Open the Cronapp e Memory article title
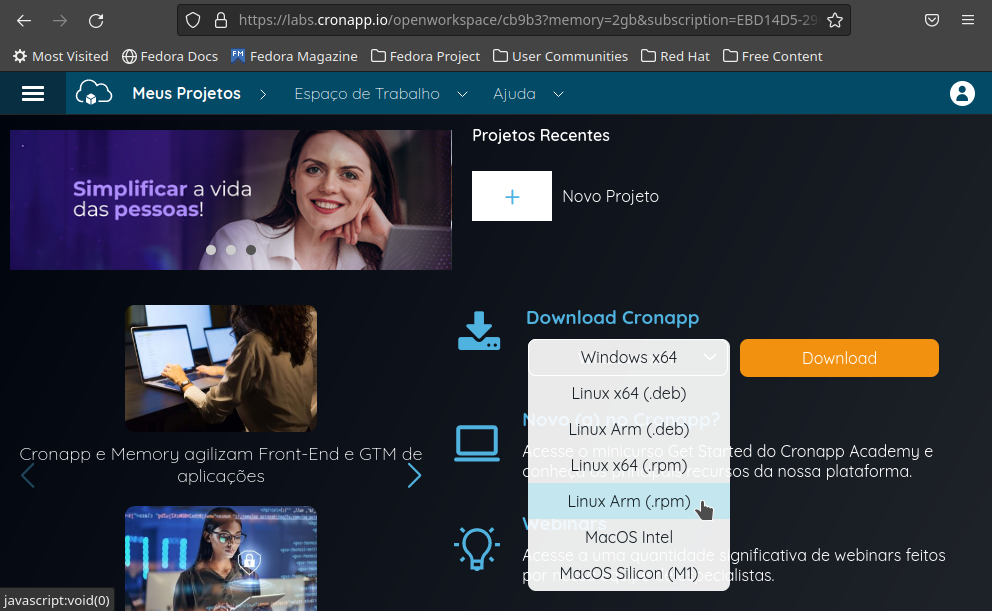This screenshot has height=611, width=992. click(x=221, y=465)
